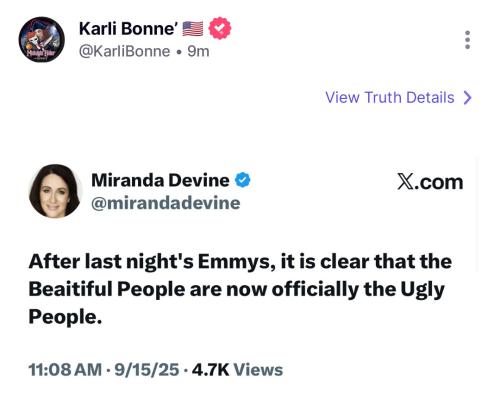Click the 4.7K Views count
Viewport: 500px width, 411px height.
pos(237,370)
